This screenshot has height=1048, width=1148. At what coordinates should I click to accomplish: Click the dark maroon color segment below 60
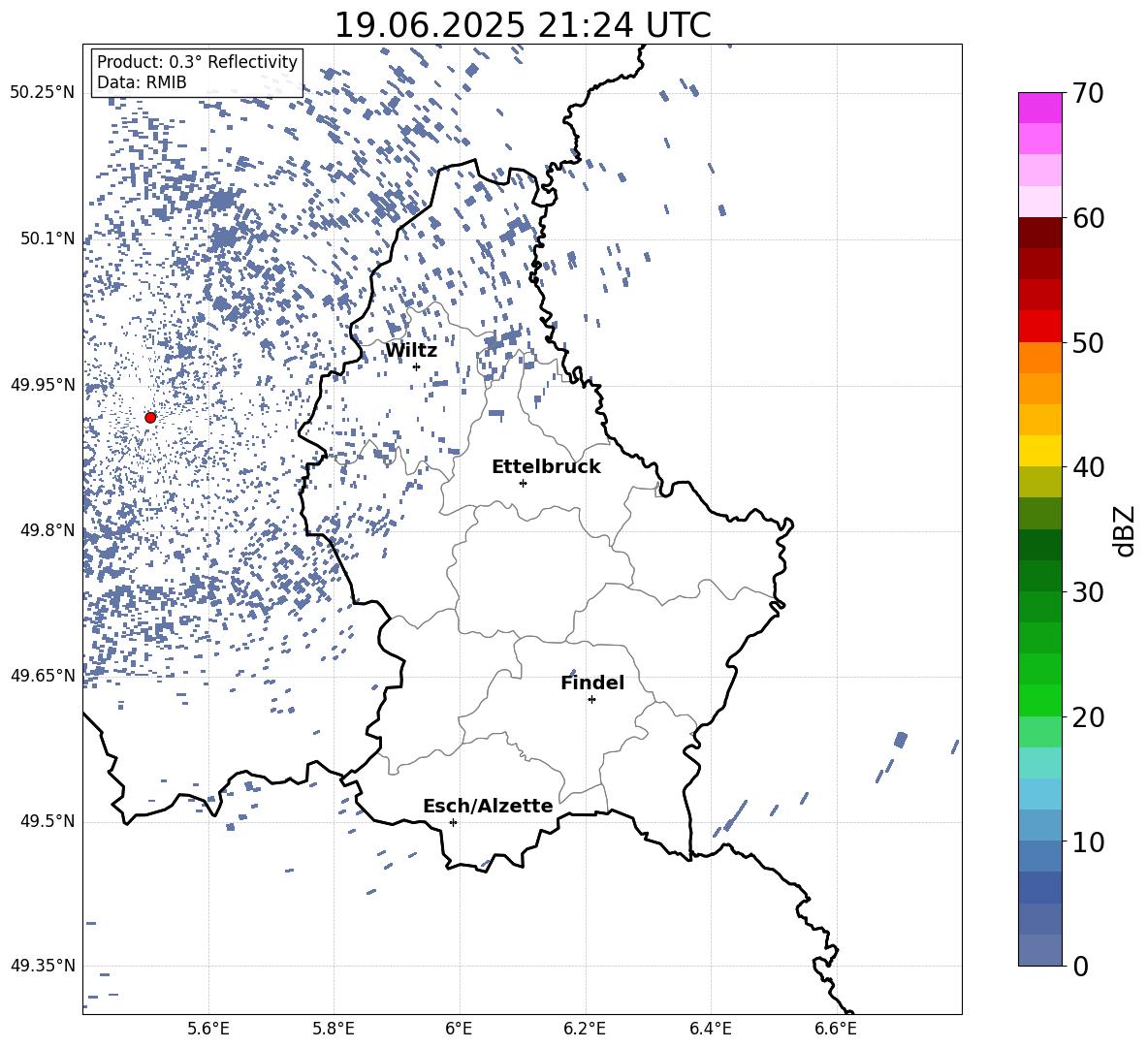[x=1040, y=233]
